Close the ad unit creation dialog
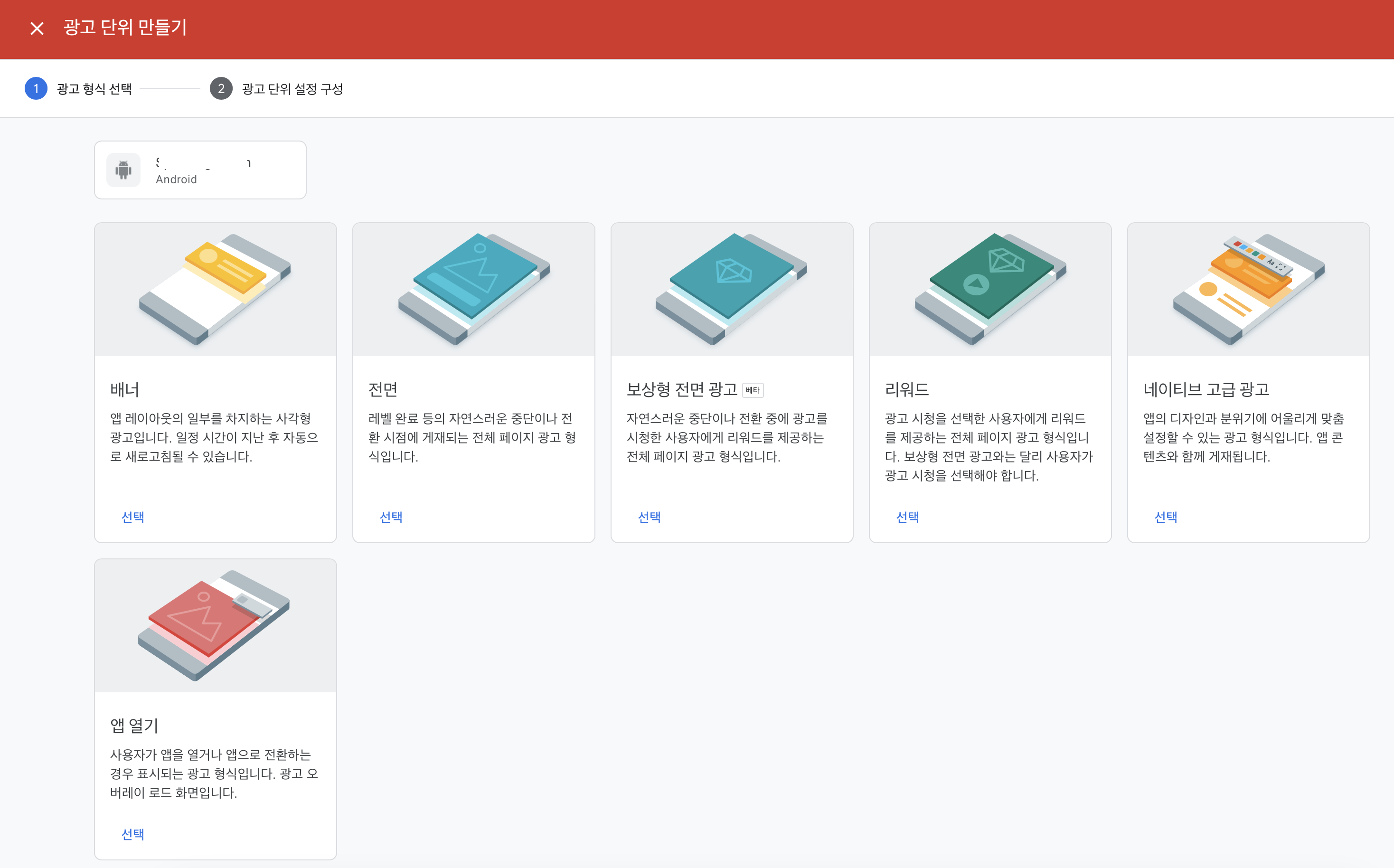Viewport: 1394px width, 868px height. [37, 28]
